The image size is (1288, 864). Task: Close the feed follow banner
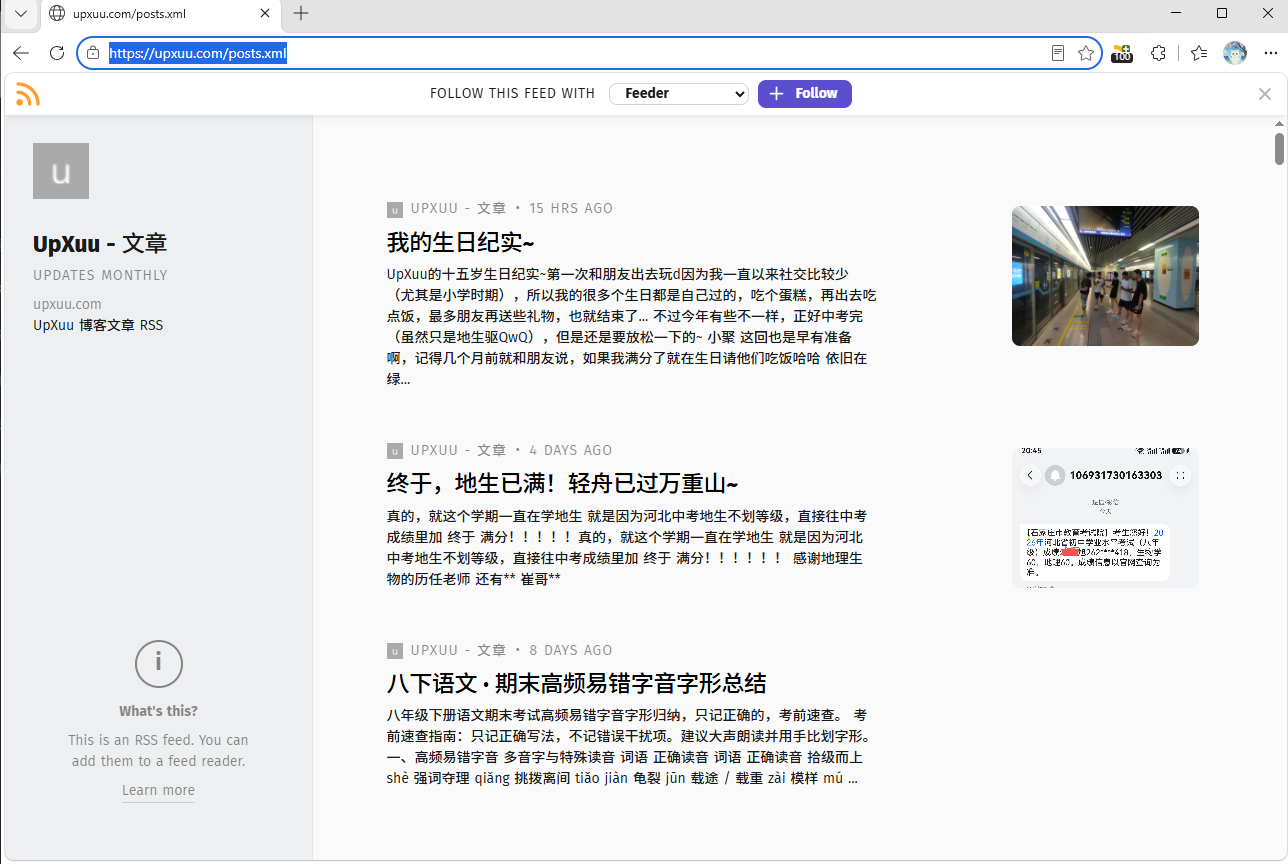click(1265, 94)
